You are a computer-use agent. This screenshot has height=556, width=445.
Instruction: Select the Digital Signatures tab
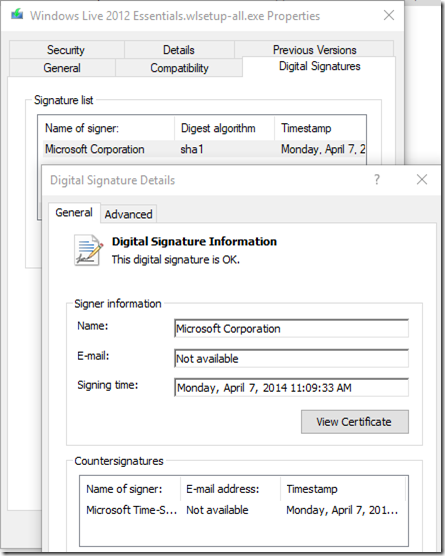tap(319, 66)
